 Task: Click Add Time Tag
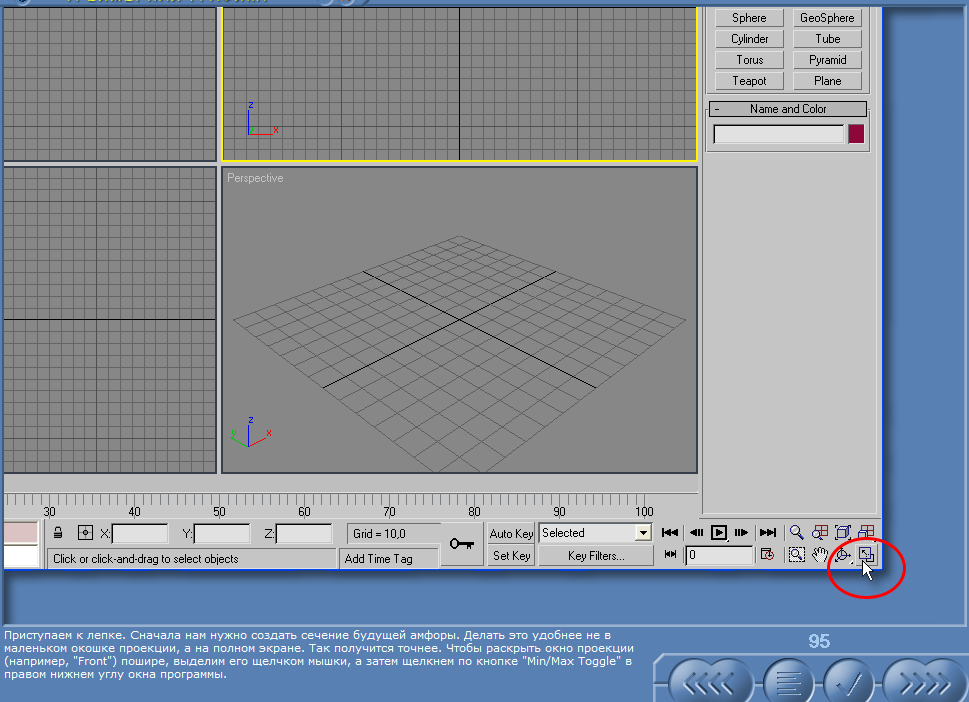[389, 559]
